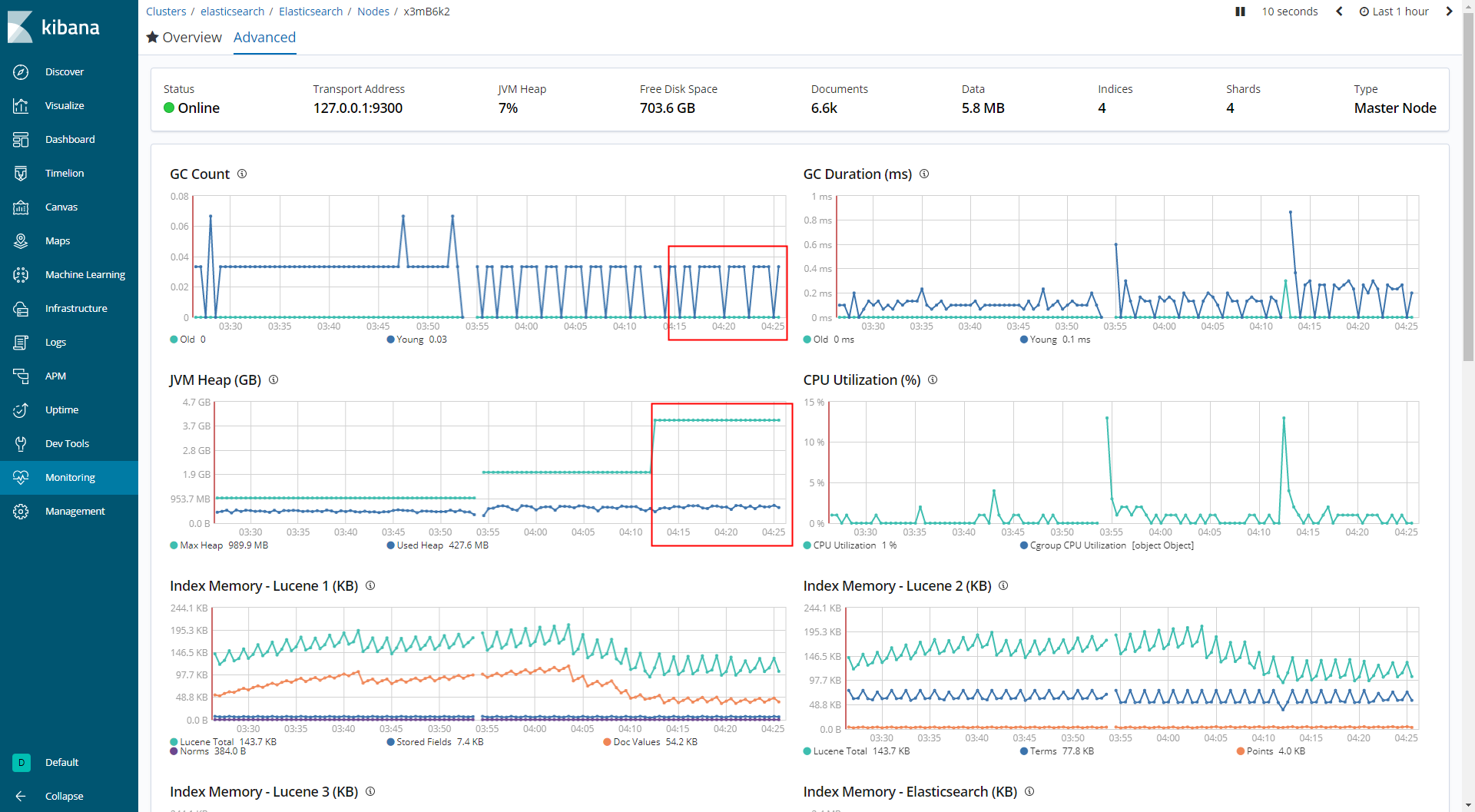
Task: Open the Discover sidebar icon
Action: point(21,72)
